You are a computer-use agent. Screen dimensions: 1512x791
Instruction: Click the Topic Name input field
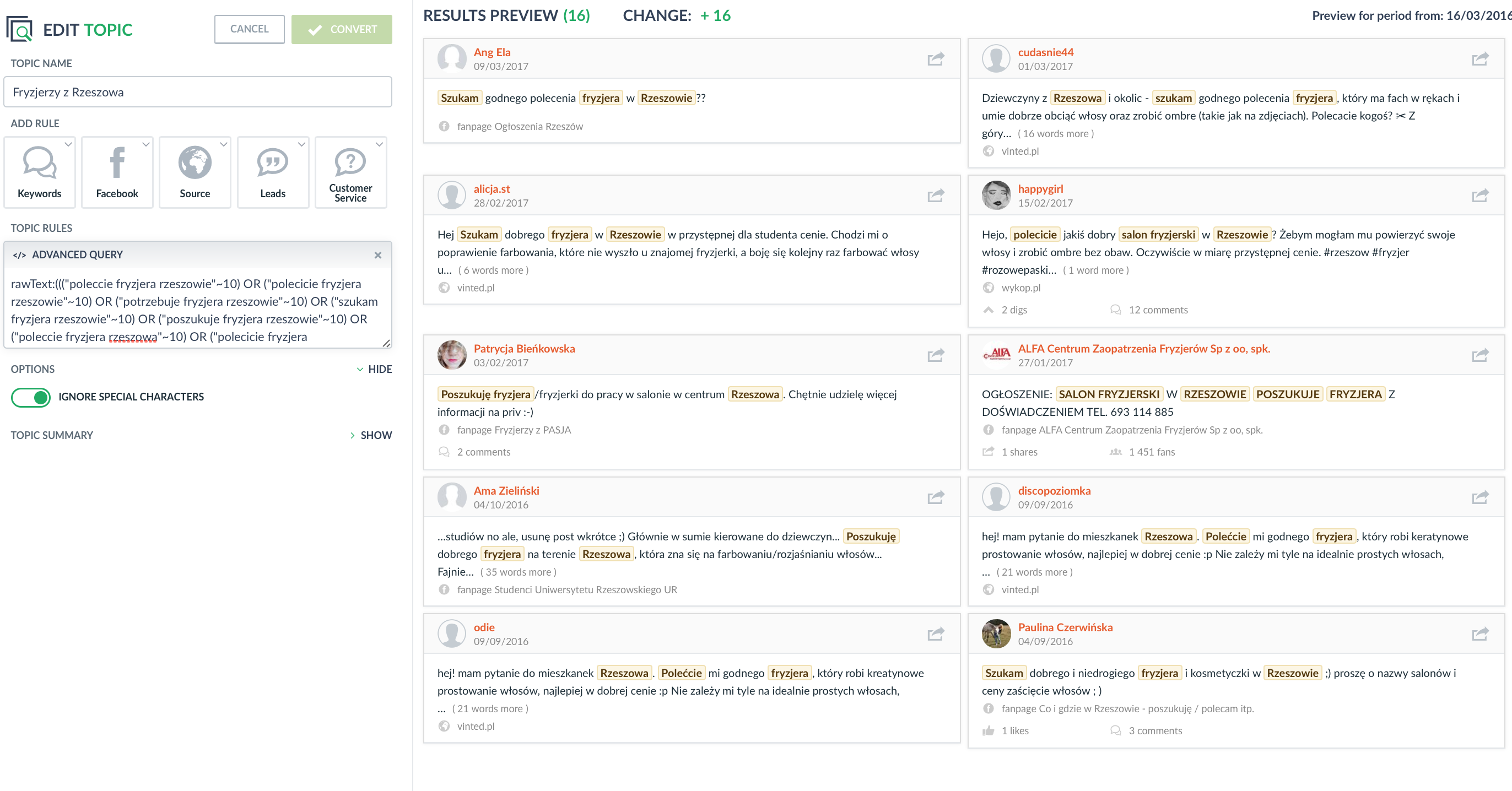coord(198,92)
